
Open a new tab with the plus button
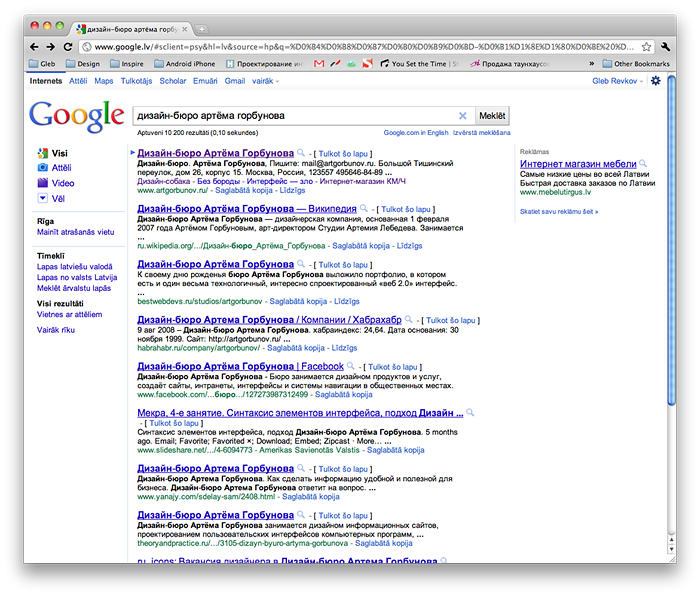point(202,28)
